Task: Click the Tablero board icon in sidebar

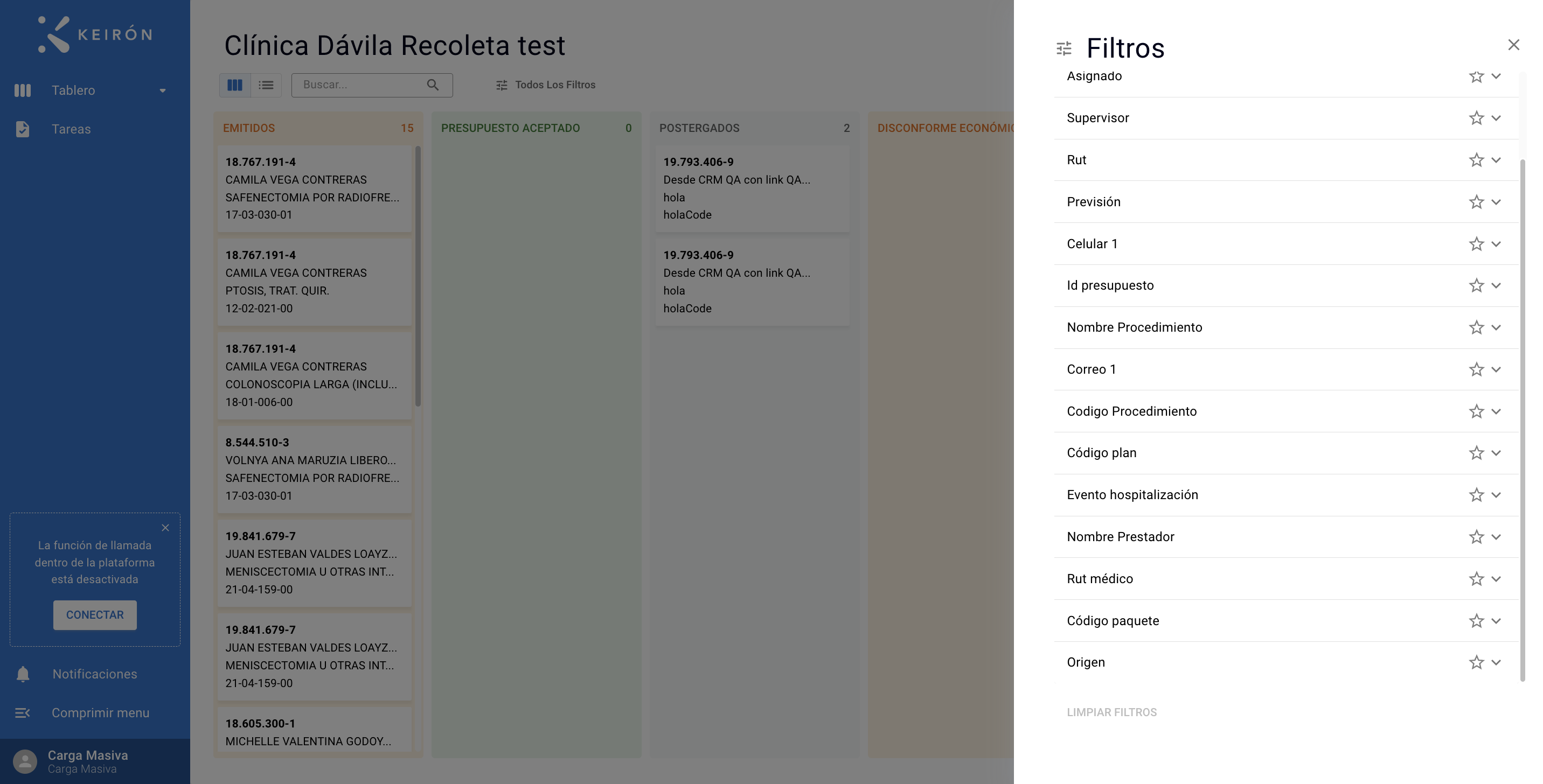Action: [23, 90]
